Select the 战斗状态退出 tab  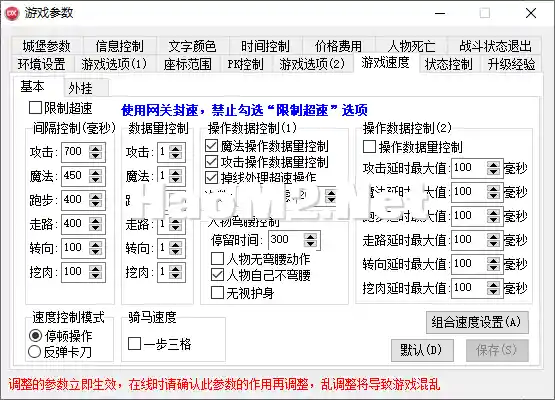click(495, 46)
